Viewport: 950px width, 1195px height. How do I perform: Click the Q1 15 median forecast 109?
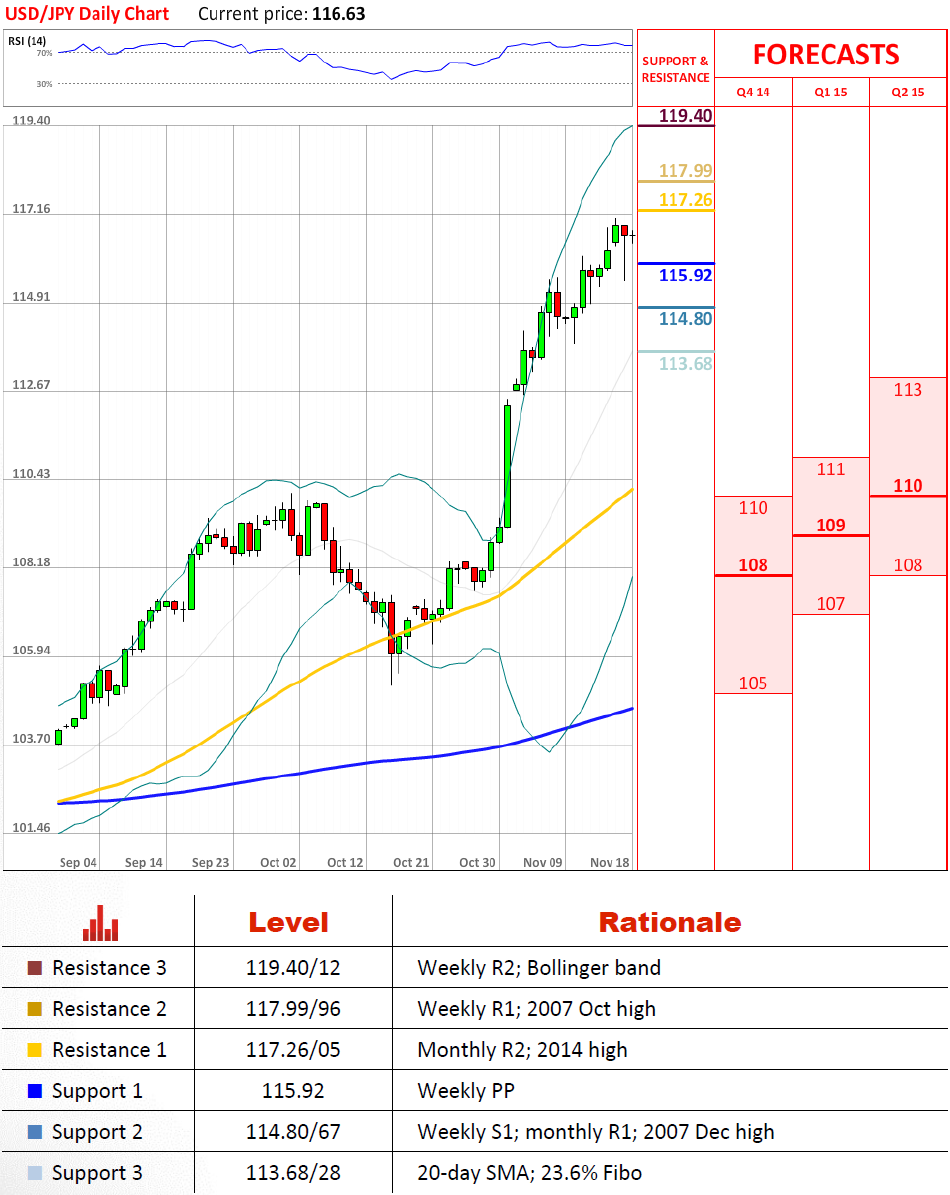pos(830,525)
